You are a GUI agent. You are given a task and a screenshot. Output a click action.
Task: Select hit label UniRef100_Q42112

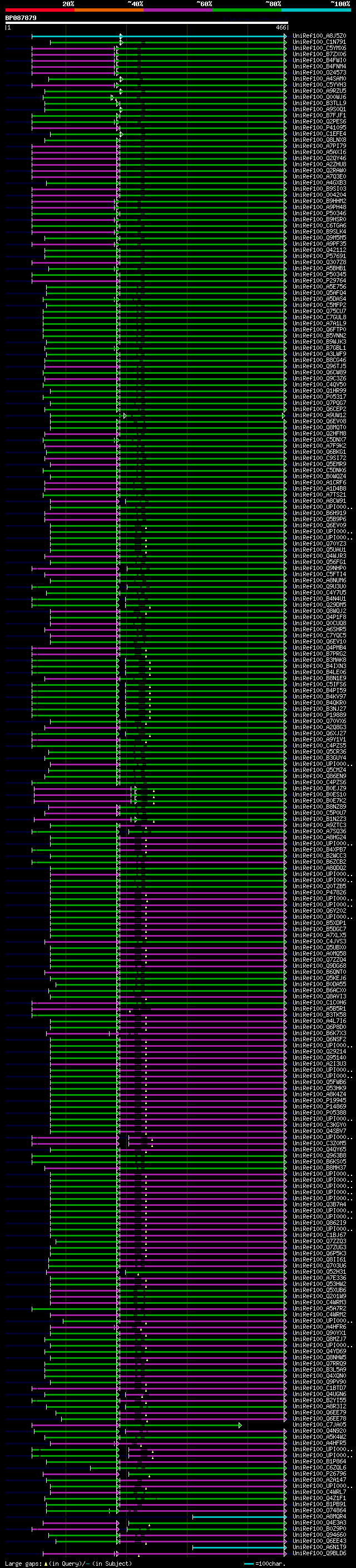coord(319,250)
